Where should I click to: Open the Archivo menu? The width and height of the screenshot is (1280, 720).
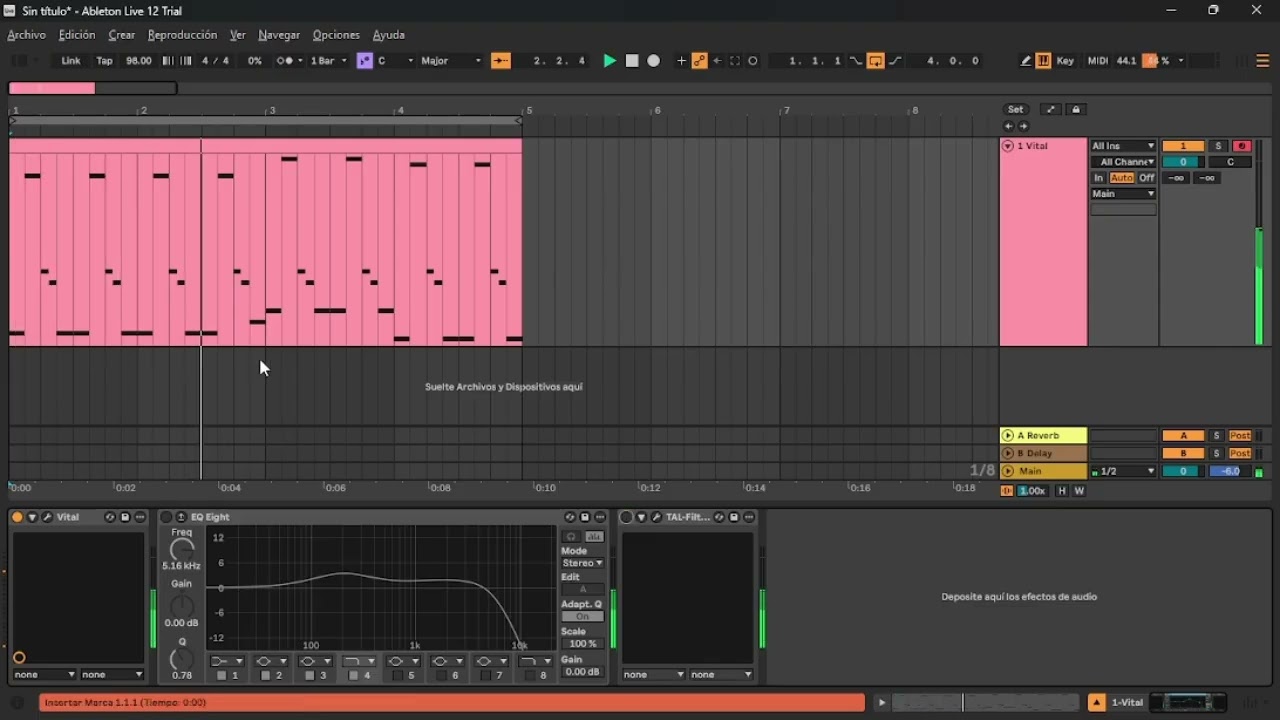click(26, 35)
